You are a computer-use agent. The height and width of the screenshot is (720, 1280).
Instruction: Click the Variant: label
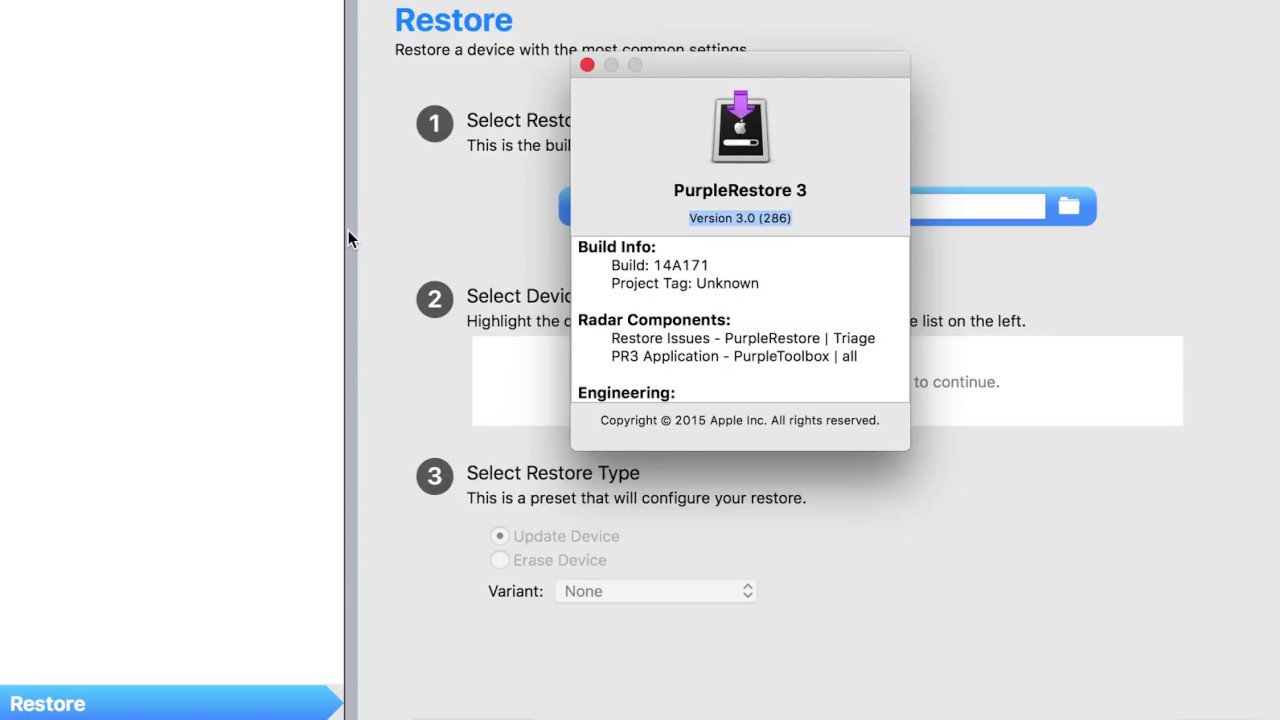pyautogui.click(x=516, y=591)
